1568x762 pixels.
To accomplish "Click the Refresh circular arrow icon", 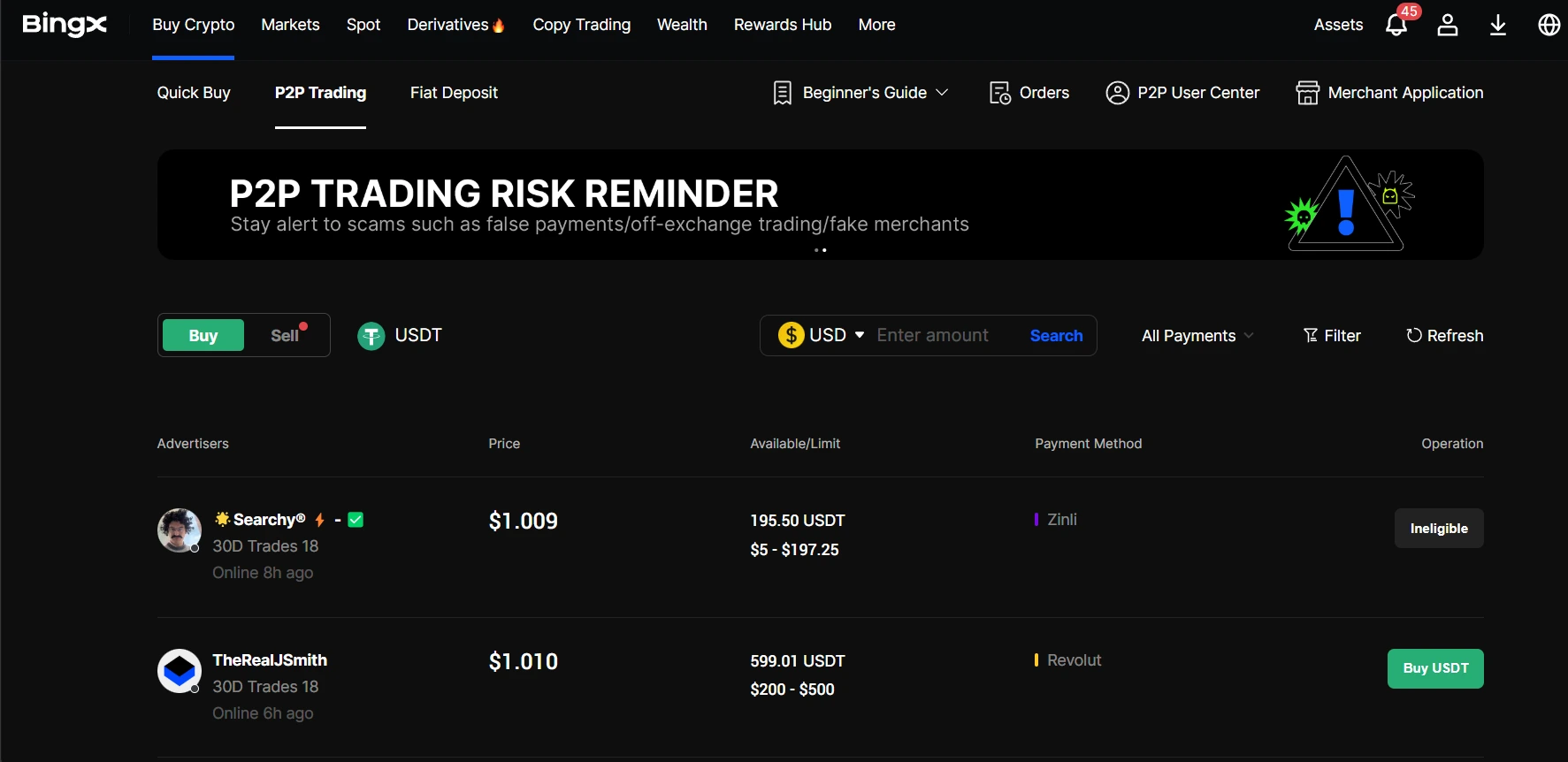I will [x=1414, y=335].
